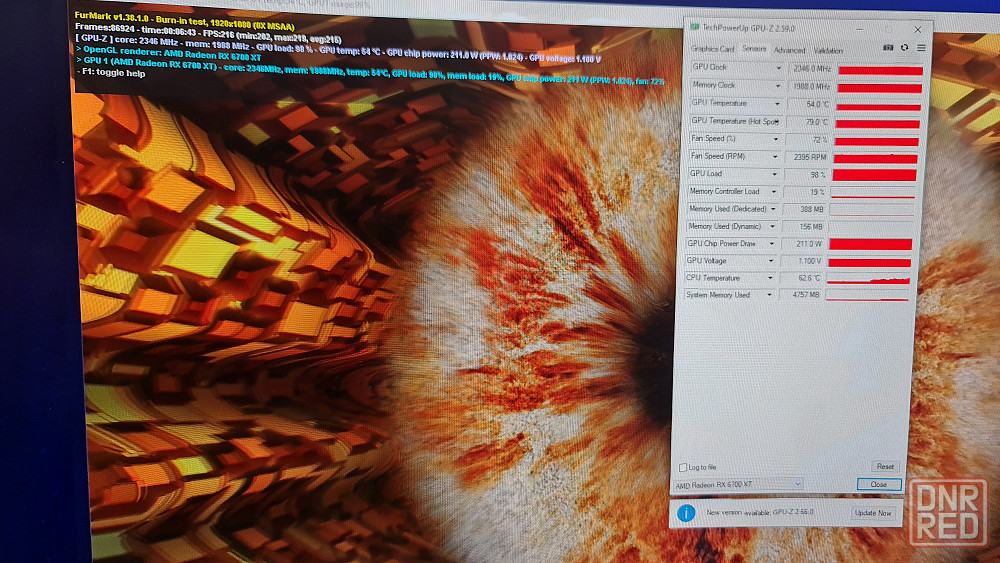Enable the Log to file checkbox
The height and width of the screenshot is (563, 1000).
682,467
